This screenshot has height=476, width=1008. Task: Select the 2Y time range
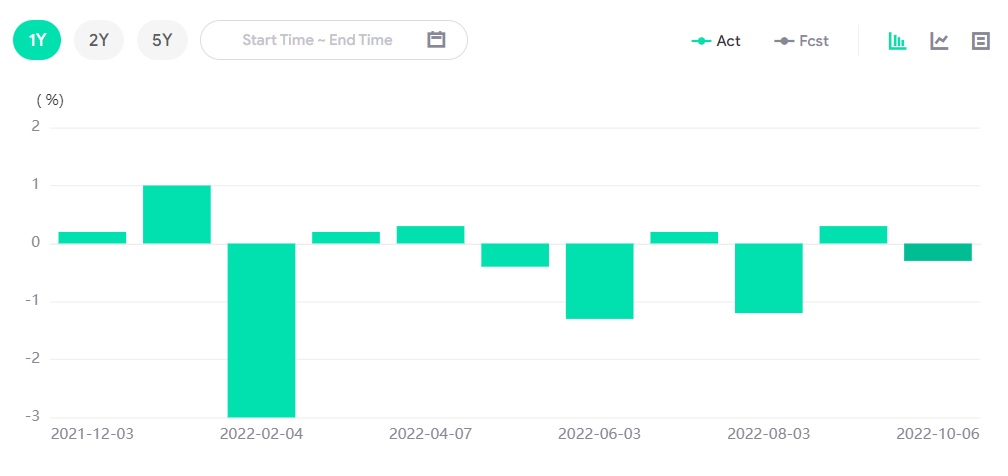tap(99, 40)
